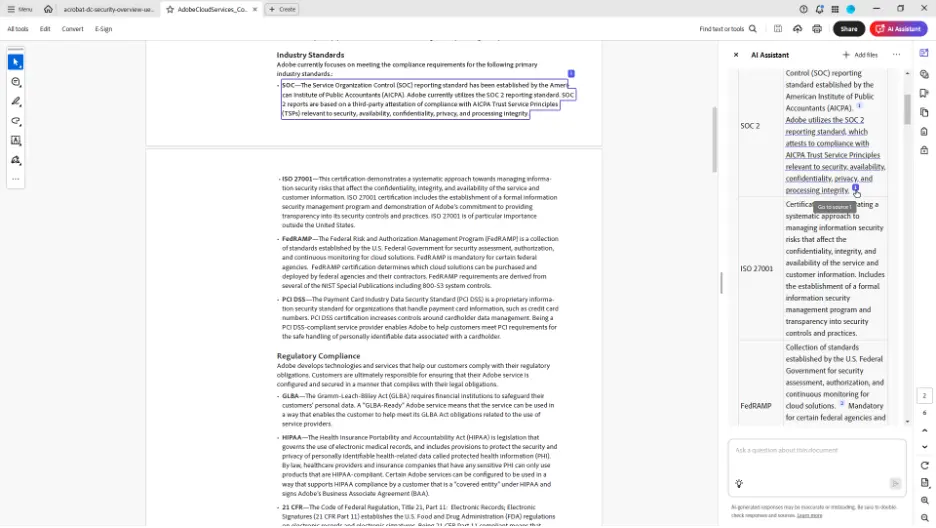Click Add files in AI Assistant panel
The image size is (936, 528).
tap(860, 55)
